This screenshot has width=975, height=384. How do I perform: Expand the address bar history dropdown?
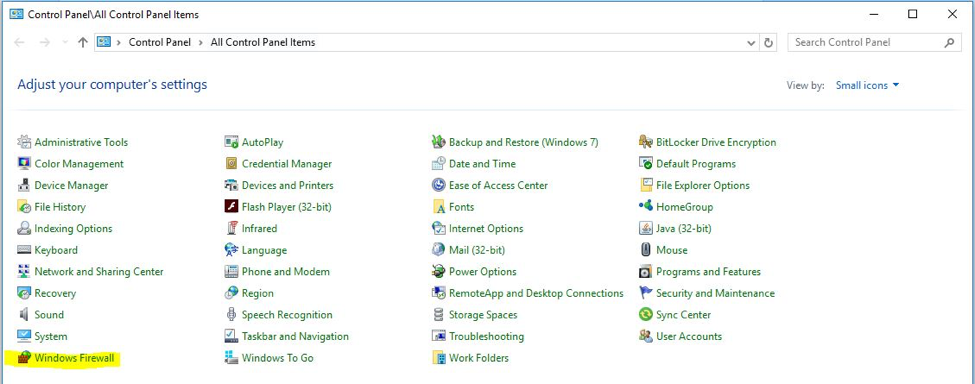(x=751, y=43)
